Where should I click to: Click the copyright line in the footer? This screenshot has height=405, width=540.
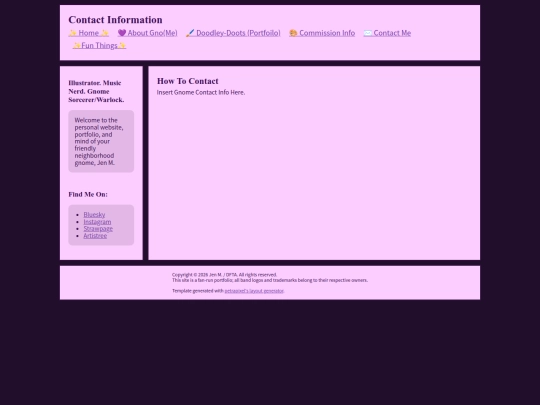pyautogui.click(x=225, y=275)
